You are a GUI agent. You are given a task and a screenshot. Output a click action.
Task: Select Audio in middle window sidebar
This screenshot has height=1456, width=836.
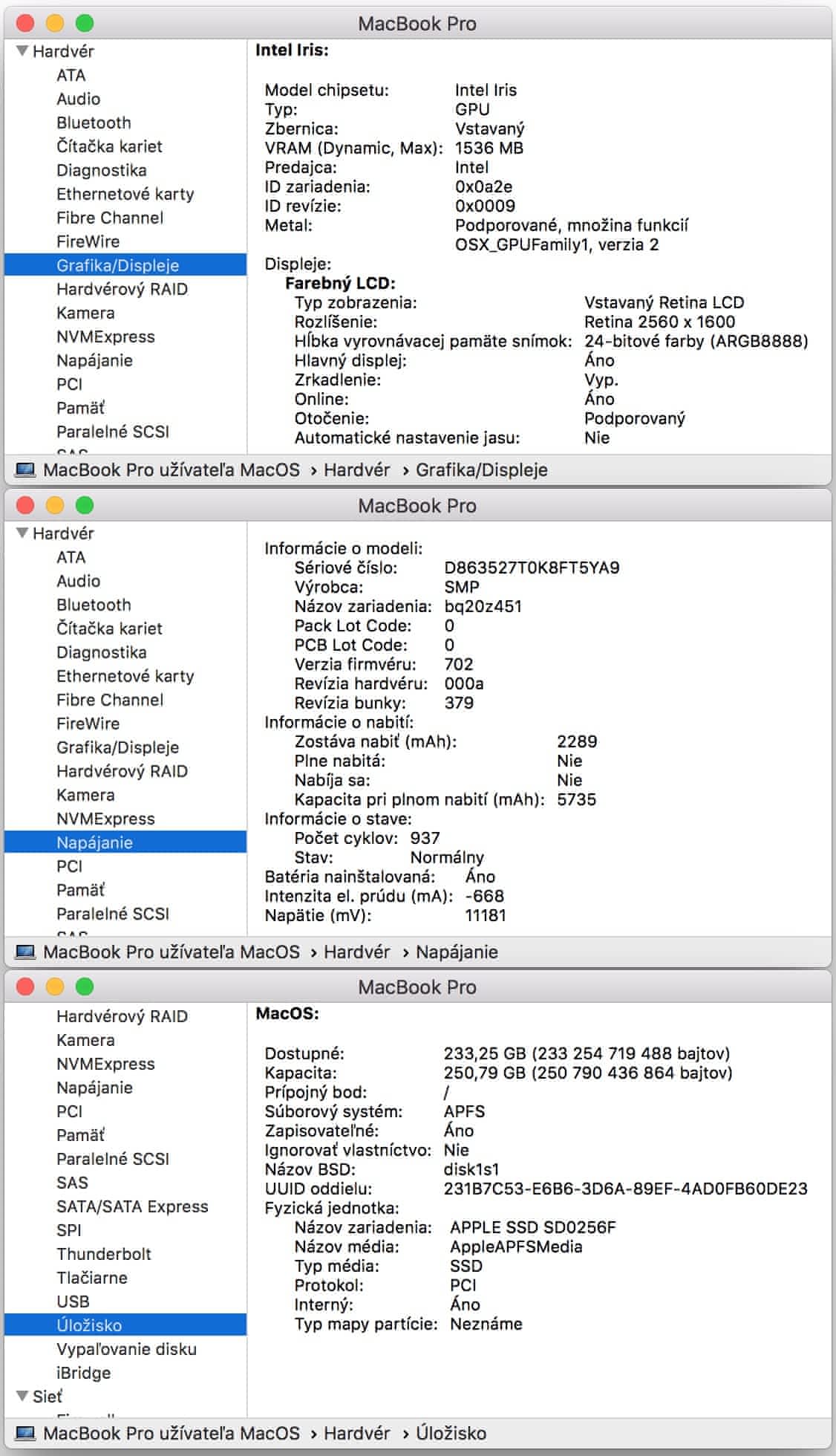coord(78,581)
